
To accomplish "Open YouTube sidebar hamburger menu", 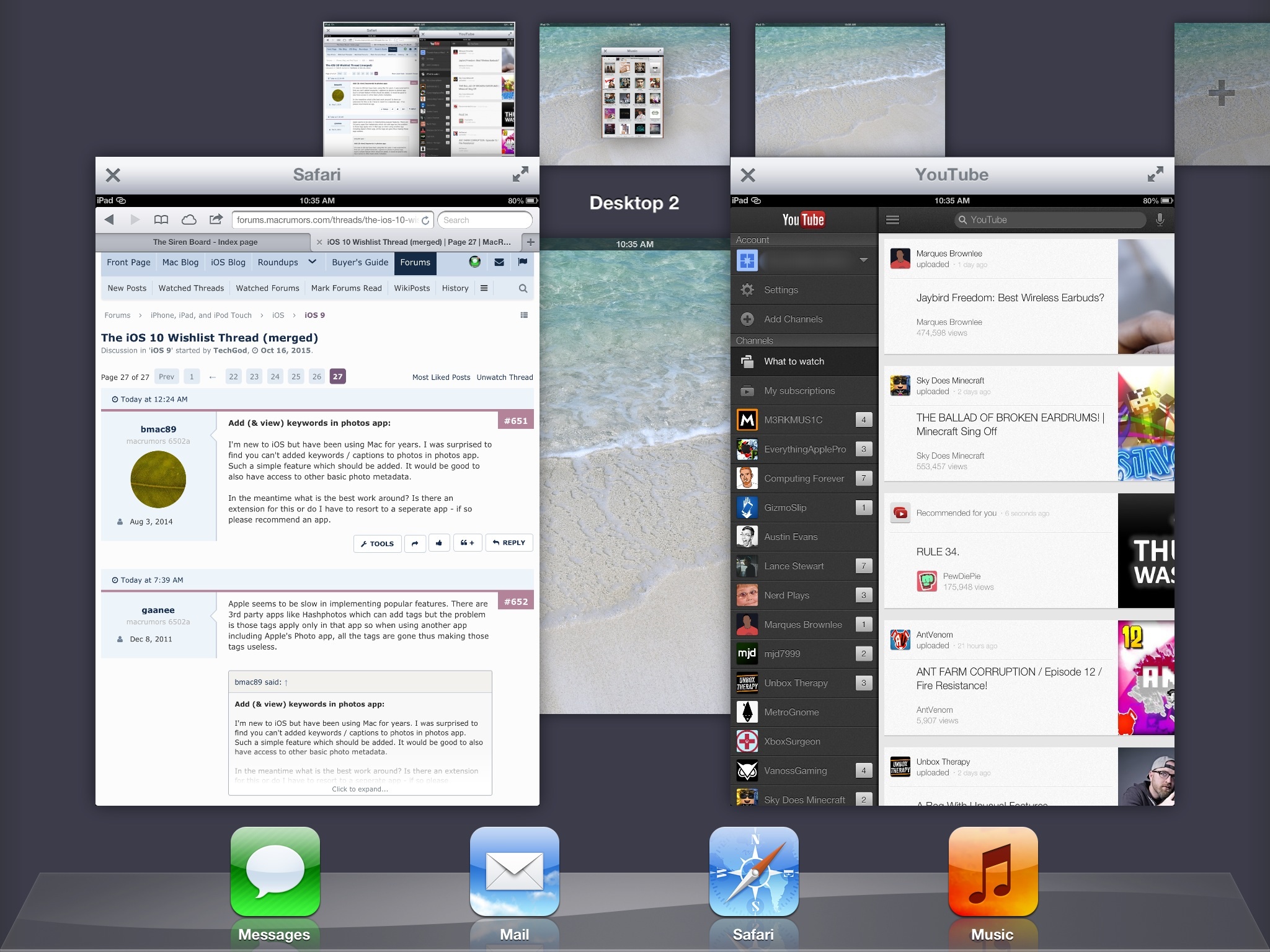I will pyautogui.click(x=892, y=219).
